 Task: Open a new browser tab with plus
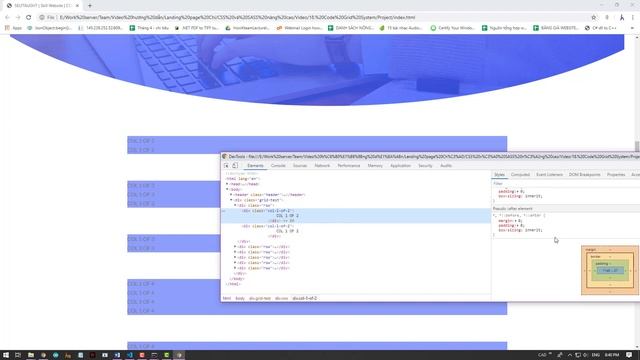tap(90, 6)
